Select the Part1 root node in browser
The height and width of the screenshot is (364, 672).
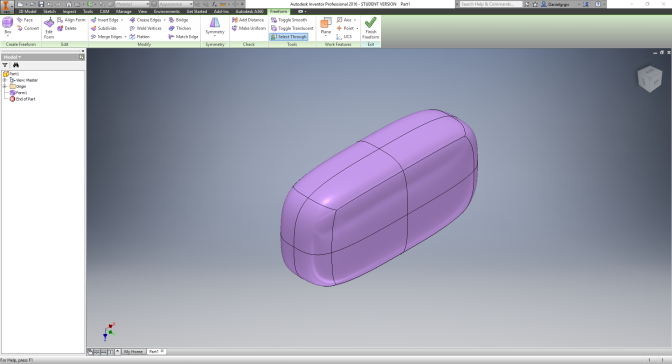pyautogui.click(x=11, y=74)
